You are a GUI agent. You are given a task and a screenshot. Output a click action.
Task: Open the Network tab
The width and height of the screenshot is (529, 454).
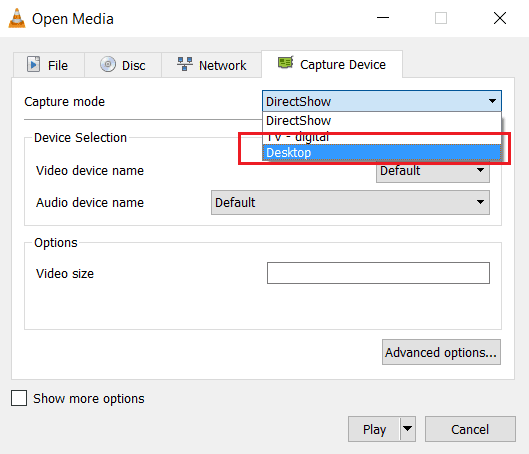coord(212,65)
